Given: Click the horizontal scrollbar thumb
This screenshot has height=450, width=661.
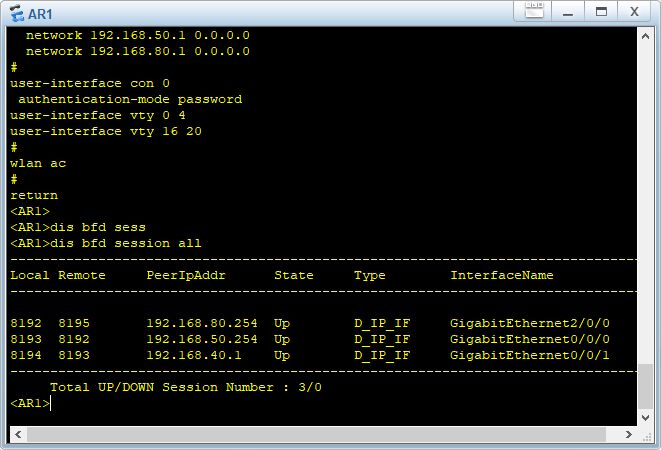Looking at the screenshot, I should 316,434.
